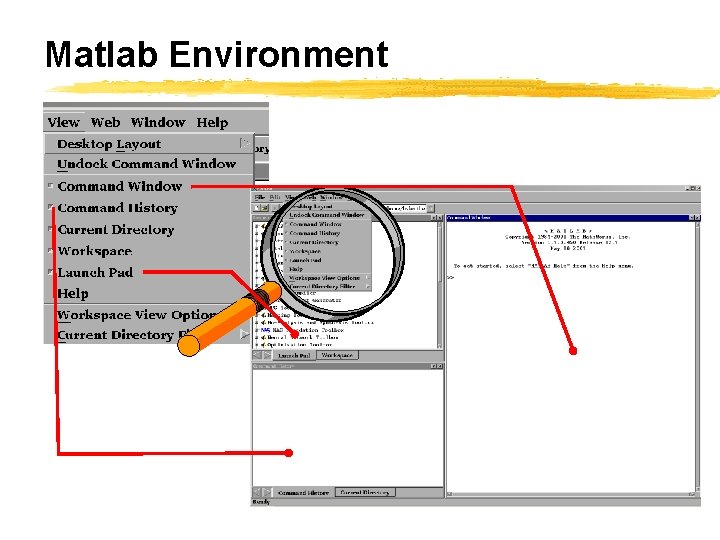The image size is (720, 540).
Task: Click the Help entry in the enlarged View dropdown
Action: coord(73,293)
